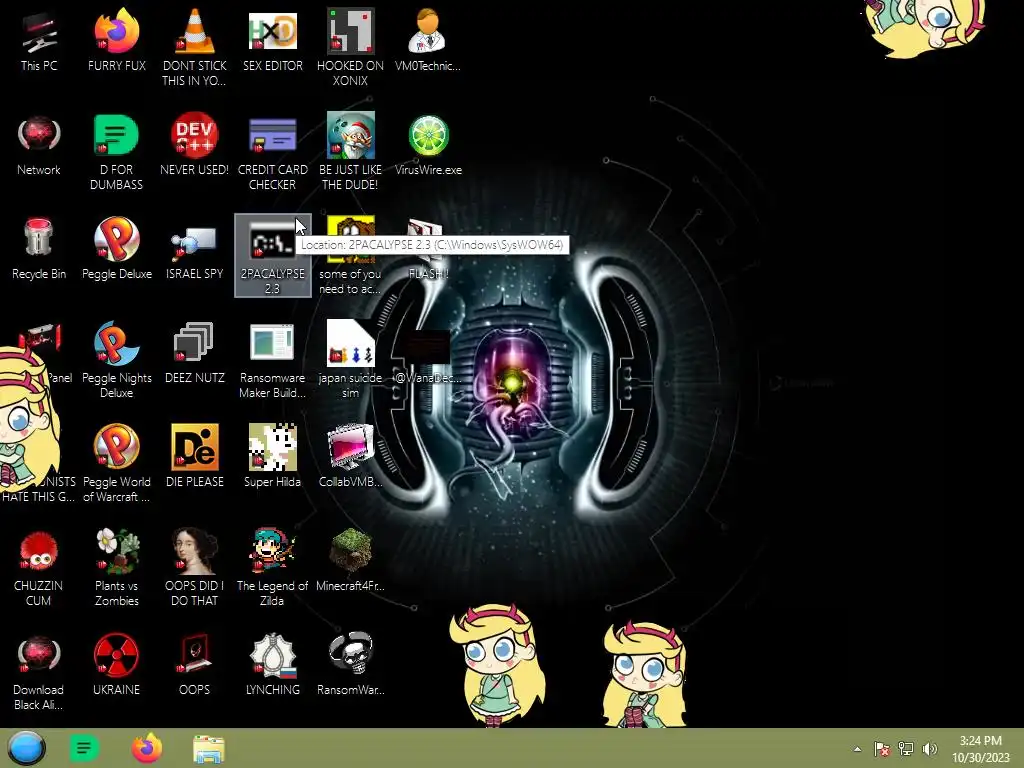
Task: Open the clock showing 3:24 PM
Action: pos(980,749)
